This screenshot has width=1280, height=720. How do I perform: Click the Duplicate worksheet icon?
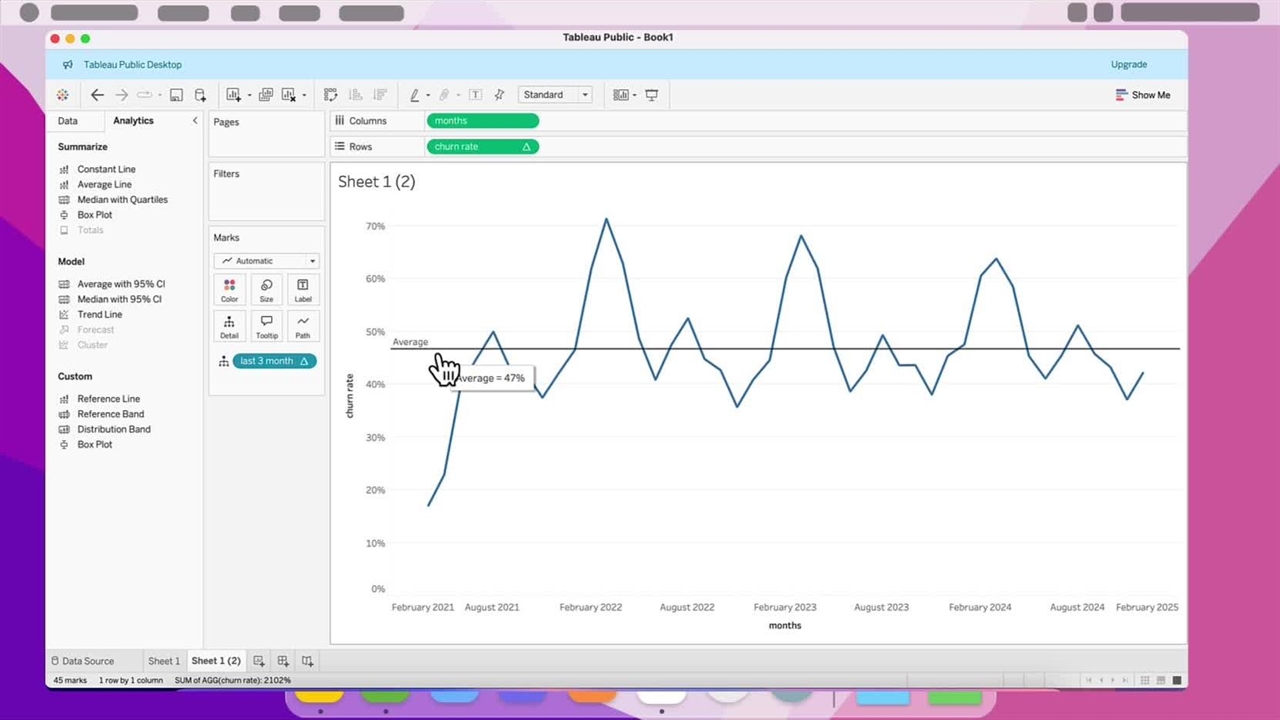point(266,95)
